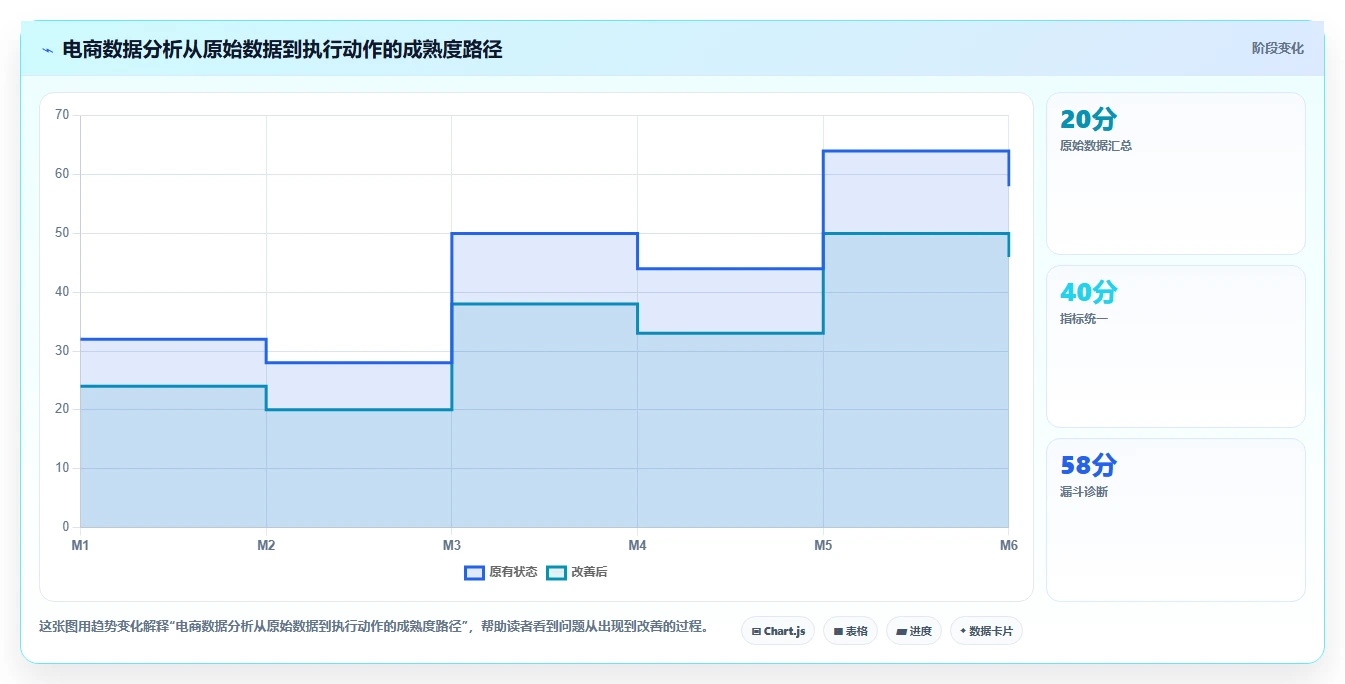Click the lightning icon beside the title
The height and width of the screenshot is (684, 1345).
[x=47, y=50]
